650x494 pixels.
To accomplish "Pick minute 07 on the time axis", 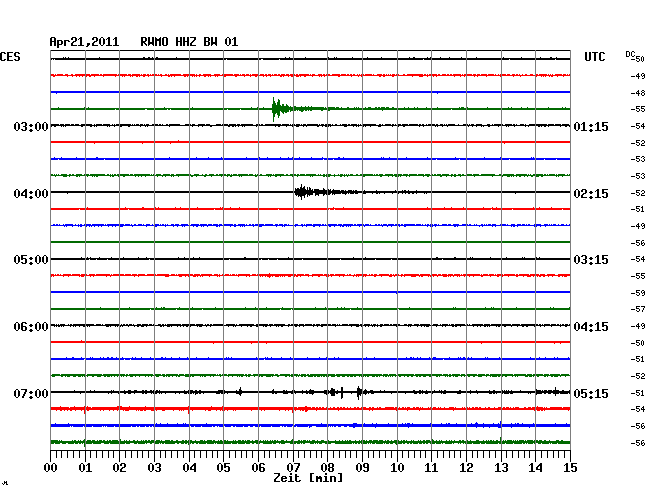I will (x=293, y=468).
